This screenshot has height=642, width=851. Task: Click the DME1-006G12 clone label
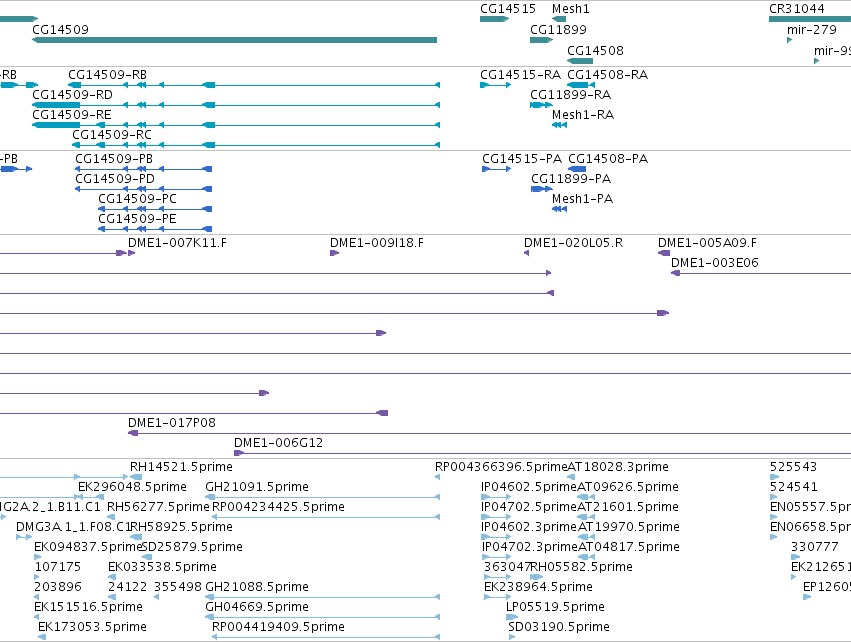click(x=278, y=442)
